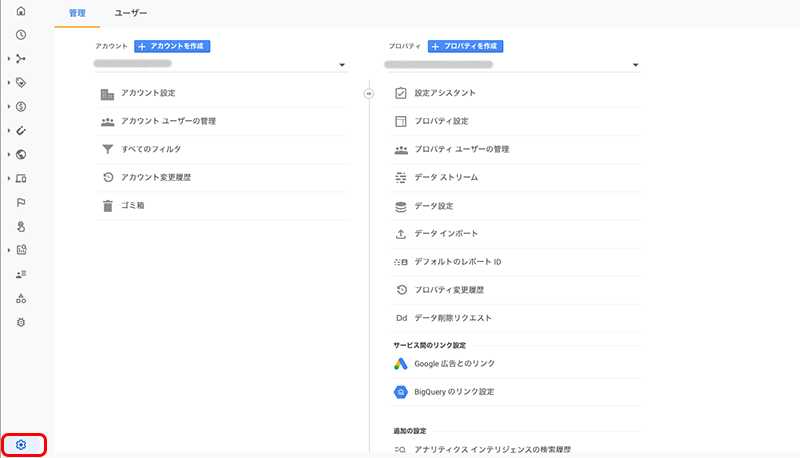Select the devices tech icon in the sidebar
800x458 pixels.
point(21,179)
